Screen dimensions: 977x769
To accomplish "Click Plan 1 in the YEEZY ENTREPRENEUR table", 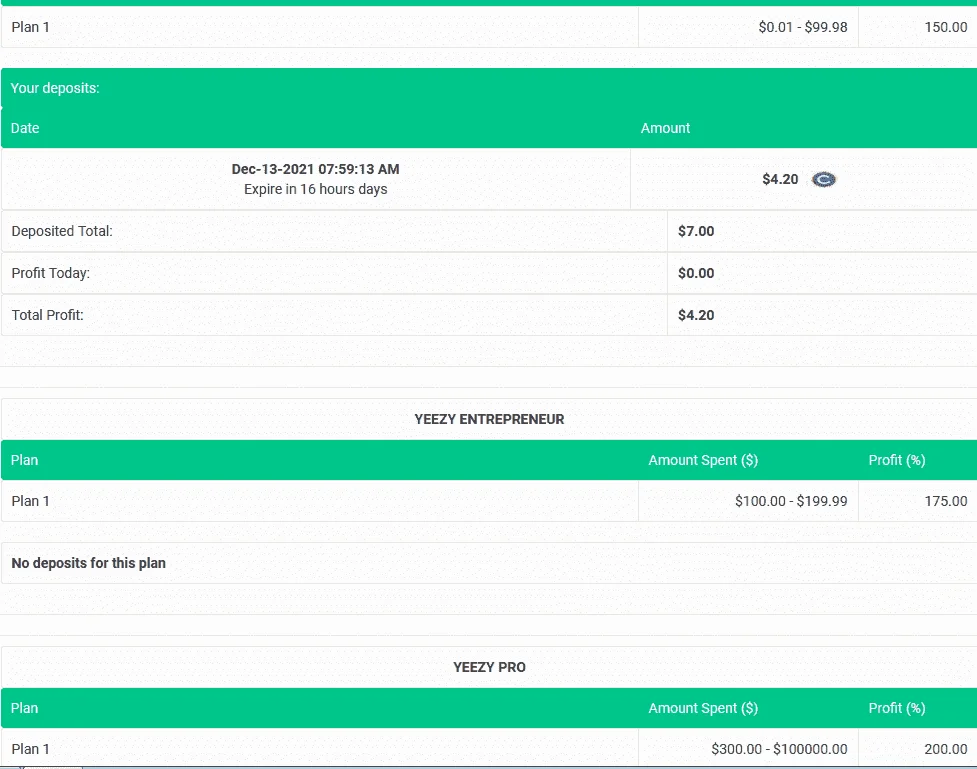I will tap(31, 501).
